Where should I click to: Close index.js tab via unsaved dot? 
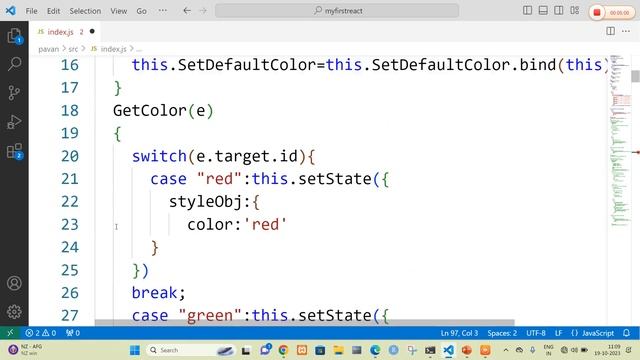point(92,31)
